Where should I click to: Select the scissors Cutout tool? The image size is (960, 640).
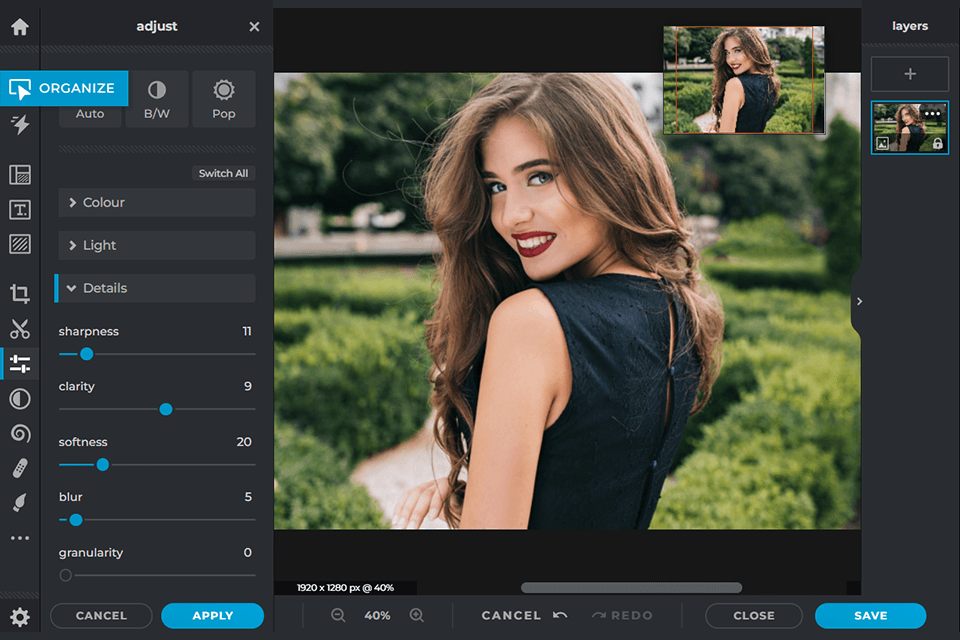point(20,329)
